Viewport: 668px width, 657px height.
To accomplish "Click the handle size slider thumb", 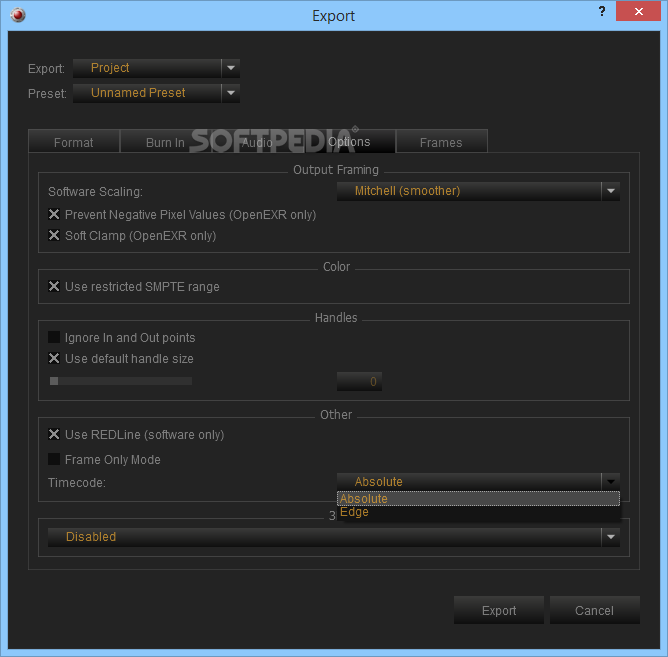I will point(54,381).
